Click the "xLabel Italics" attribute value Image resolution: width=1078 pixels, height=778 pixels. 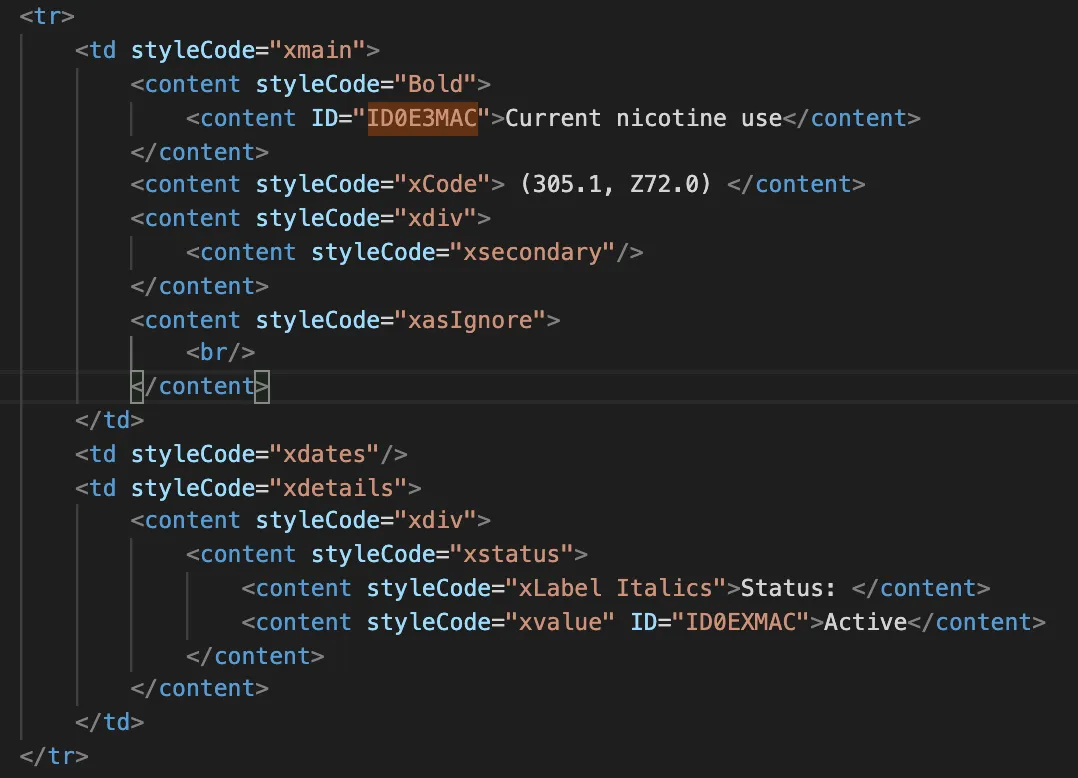coord(616,588)
